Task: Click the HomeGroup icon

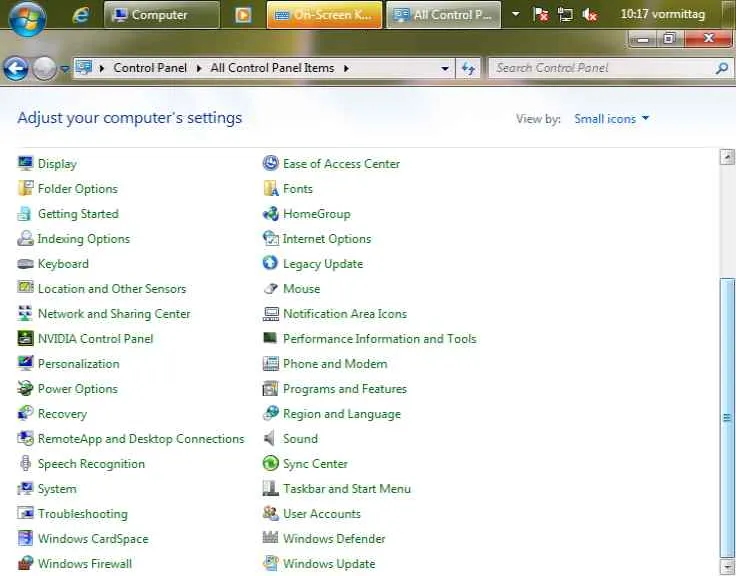Action: (270, 214)
